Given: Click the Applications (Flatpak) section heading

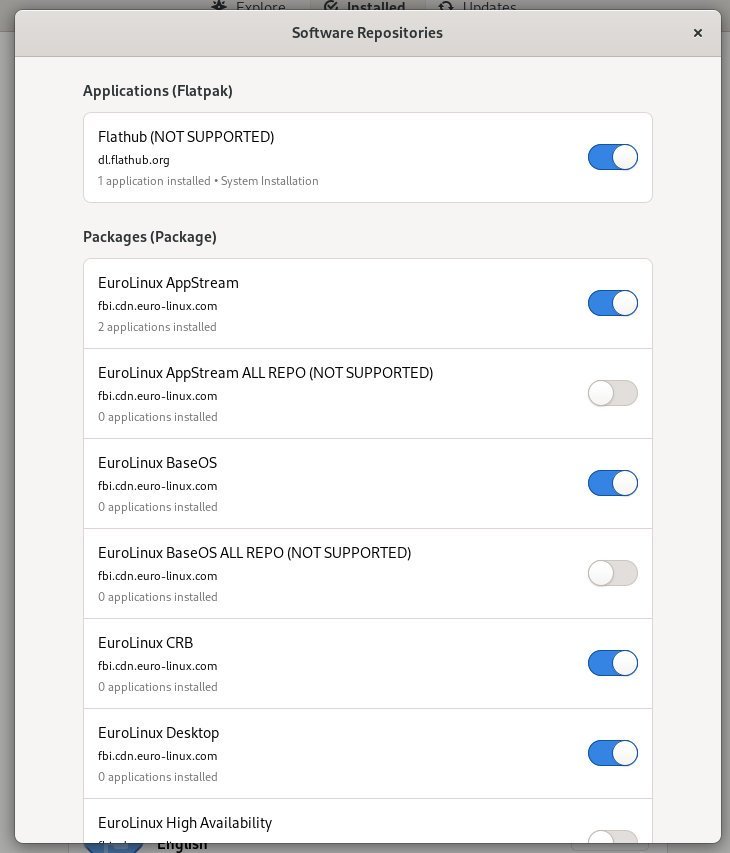Looking at the screenshot, I should click(x=158, y=91).
